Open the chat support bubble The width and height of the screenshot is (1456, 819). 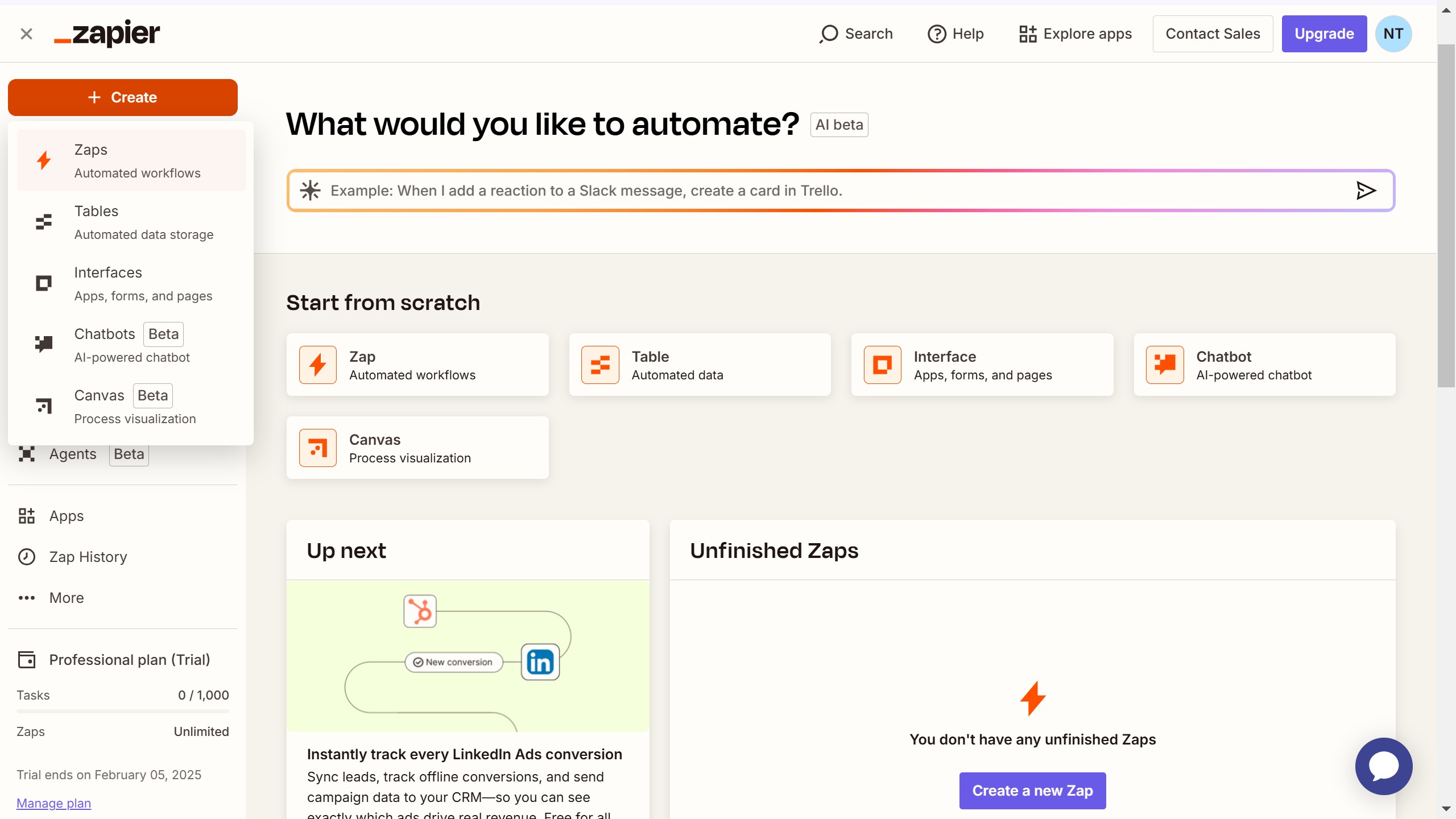click(1383, 766)
